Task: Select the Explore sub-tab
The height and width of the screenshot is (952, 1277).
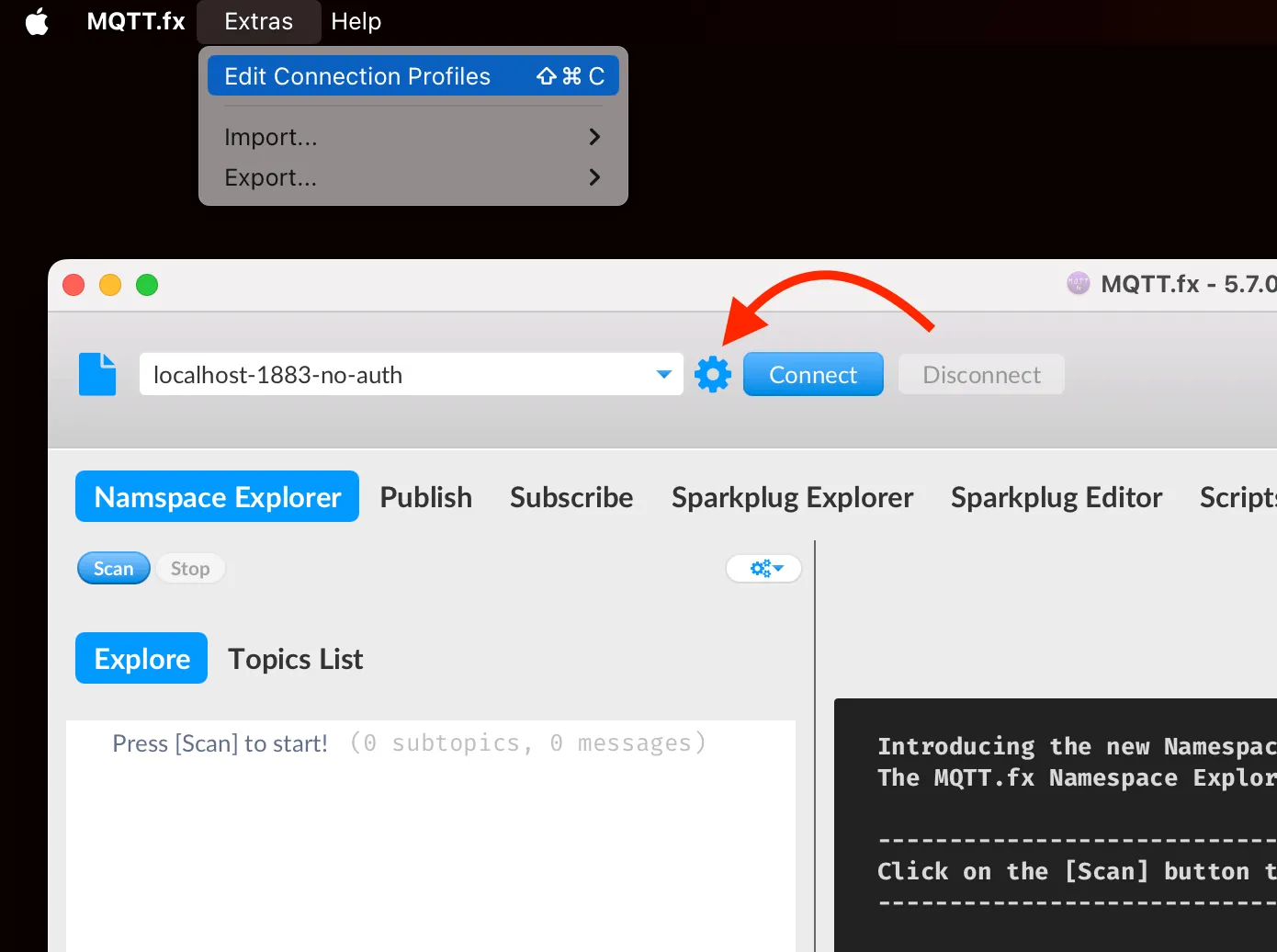Action: 141,658
